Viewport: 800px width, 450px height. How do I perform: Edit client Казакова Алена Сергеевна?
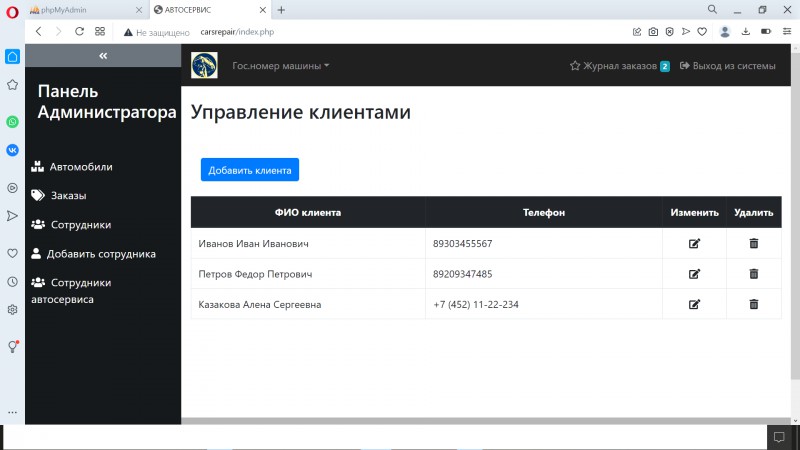(694, 304)
